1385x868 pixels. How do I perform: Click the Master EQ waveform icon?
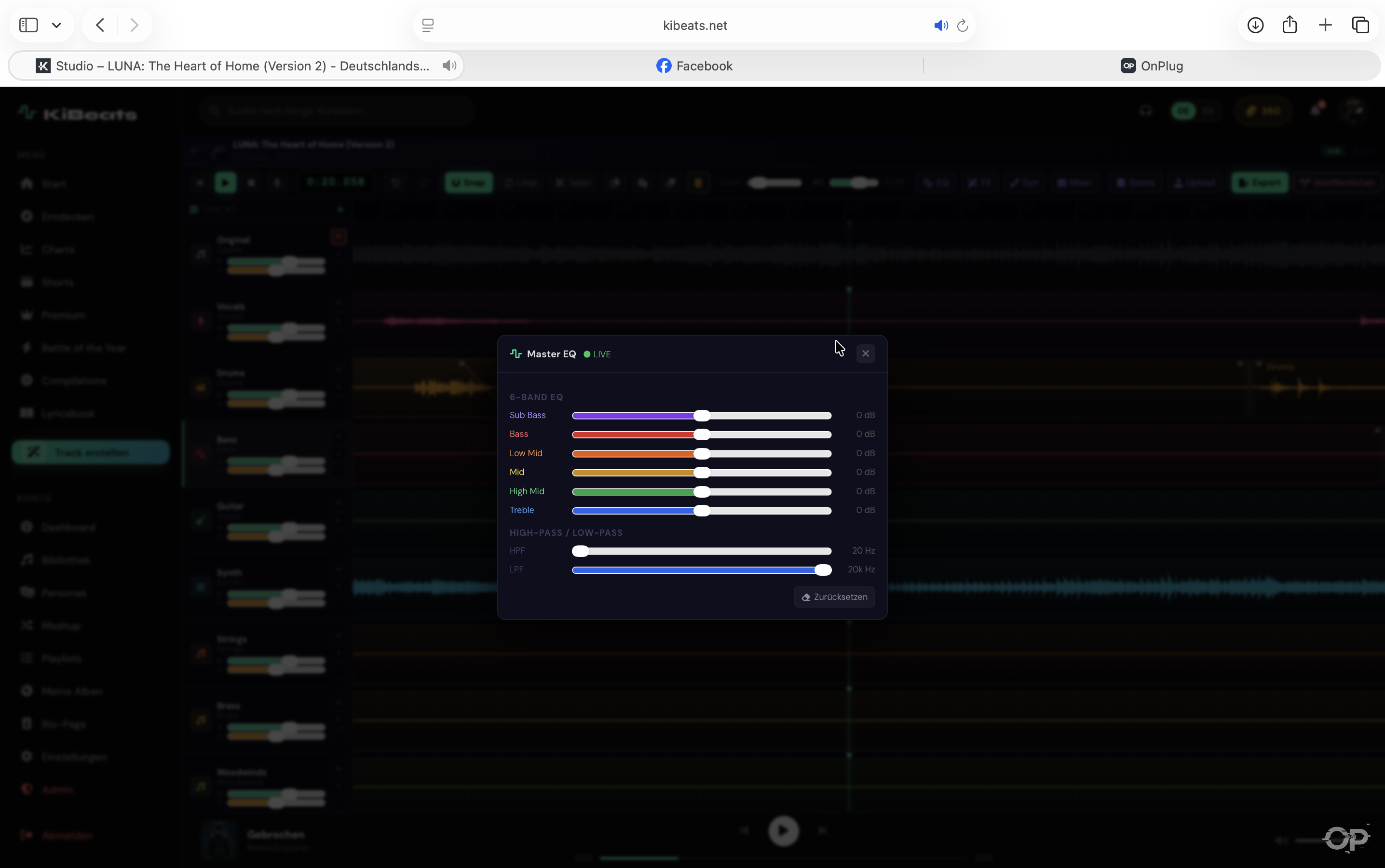coord(516,353)
